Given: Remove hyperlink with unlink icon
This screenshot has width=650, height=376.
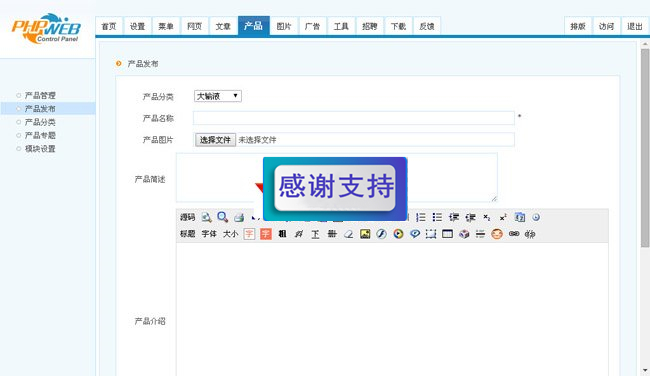Looking at the screenshot, I should (x=530, y=234).
